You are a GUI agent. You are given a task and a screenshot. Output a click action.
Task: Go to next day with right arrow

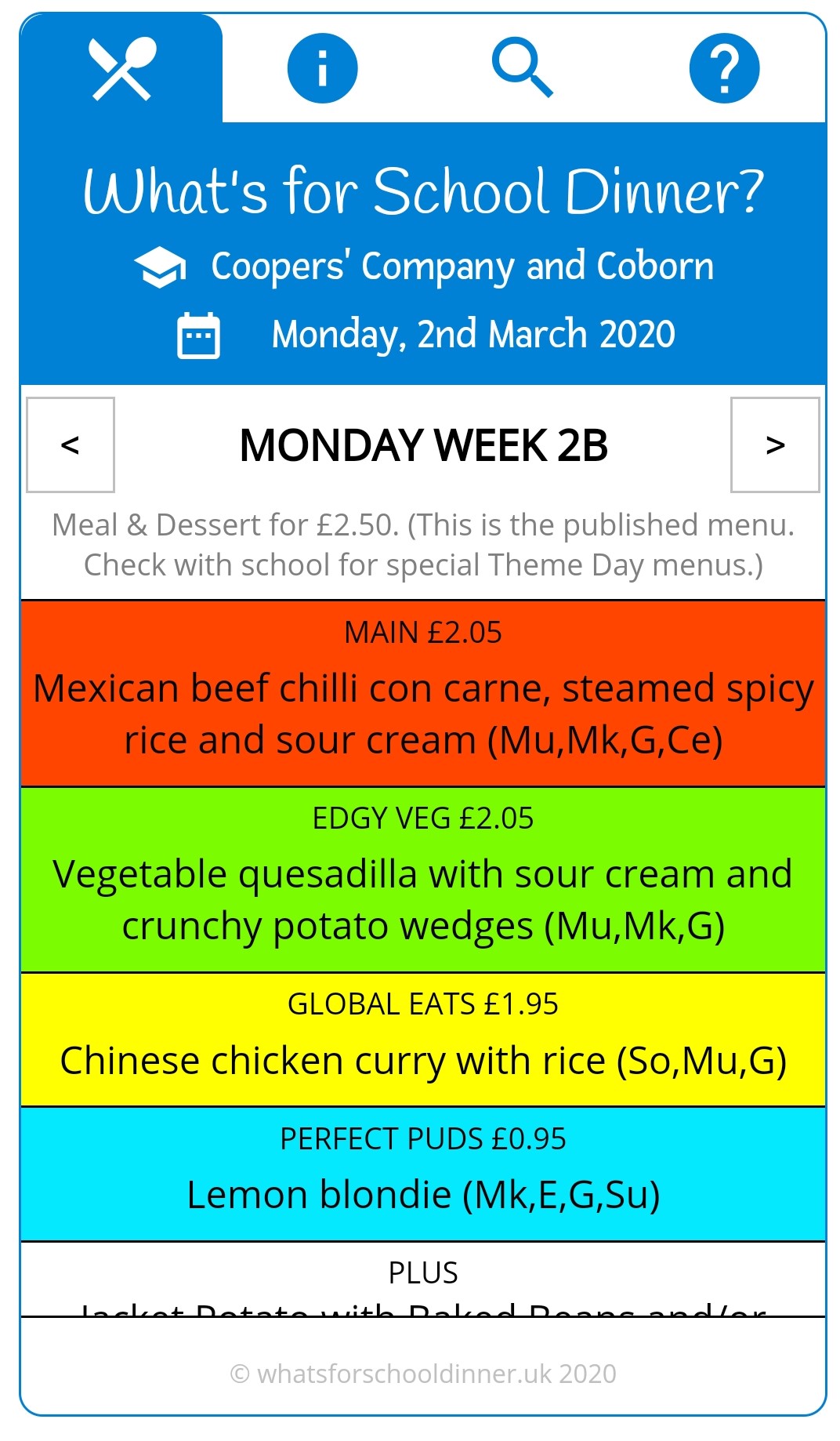775,445
